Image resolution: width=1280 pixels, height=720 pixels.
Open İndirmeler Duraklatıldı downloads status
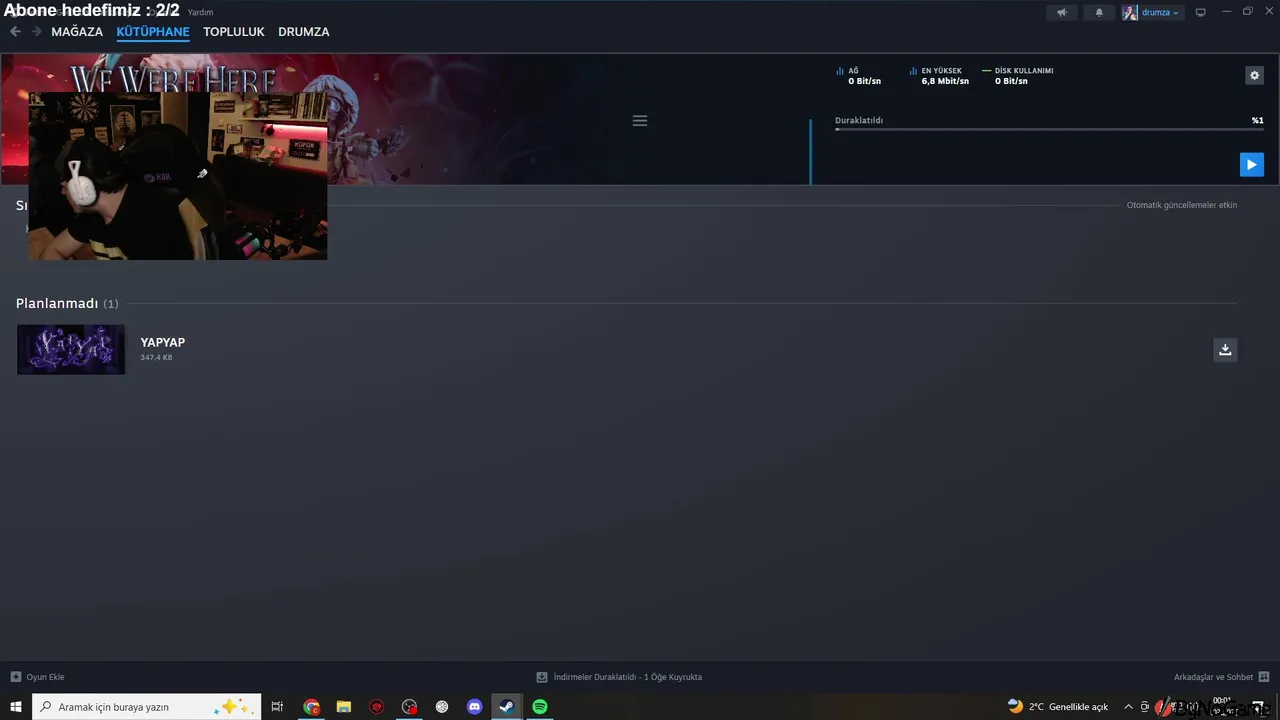click(x=620, y=677)
